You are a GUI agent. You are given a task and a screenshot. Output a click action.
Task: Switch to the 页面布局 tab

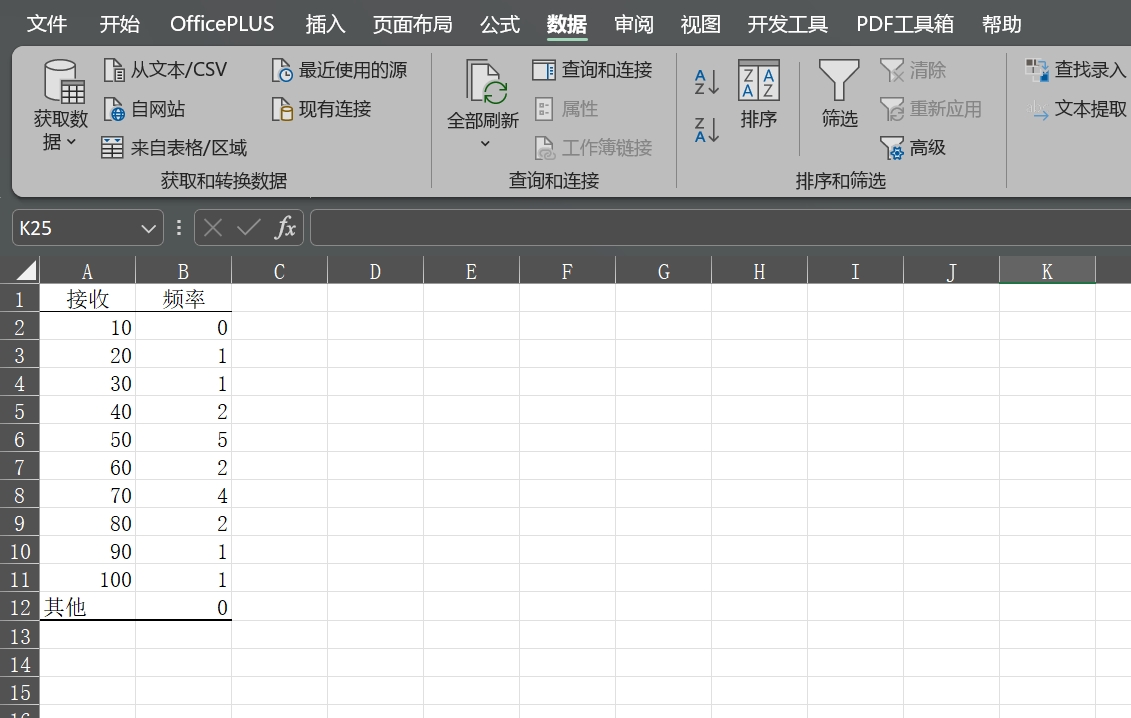(413, 25)
